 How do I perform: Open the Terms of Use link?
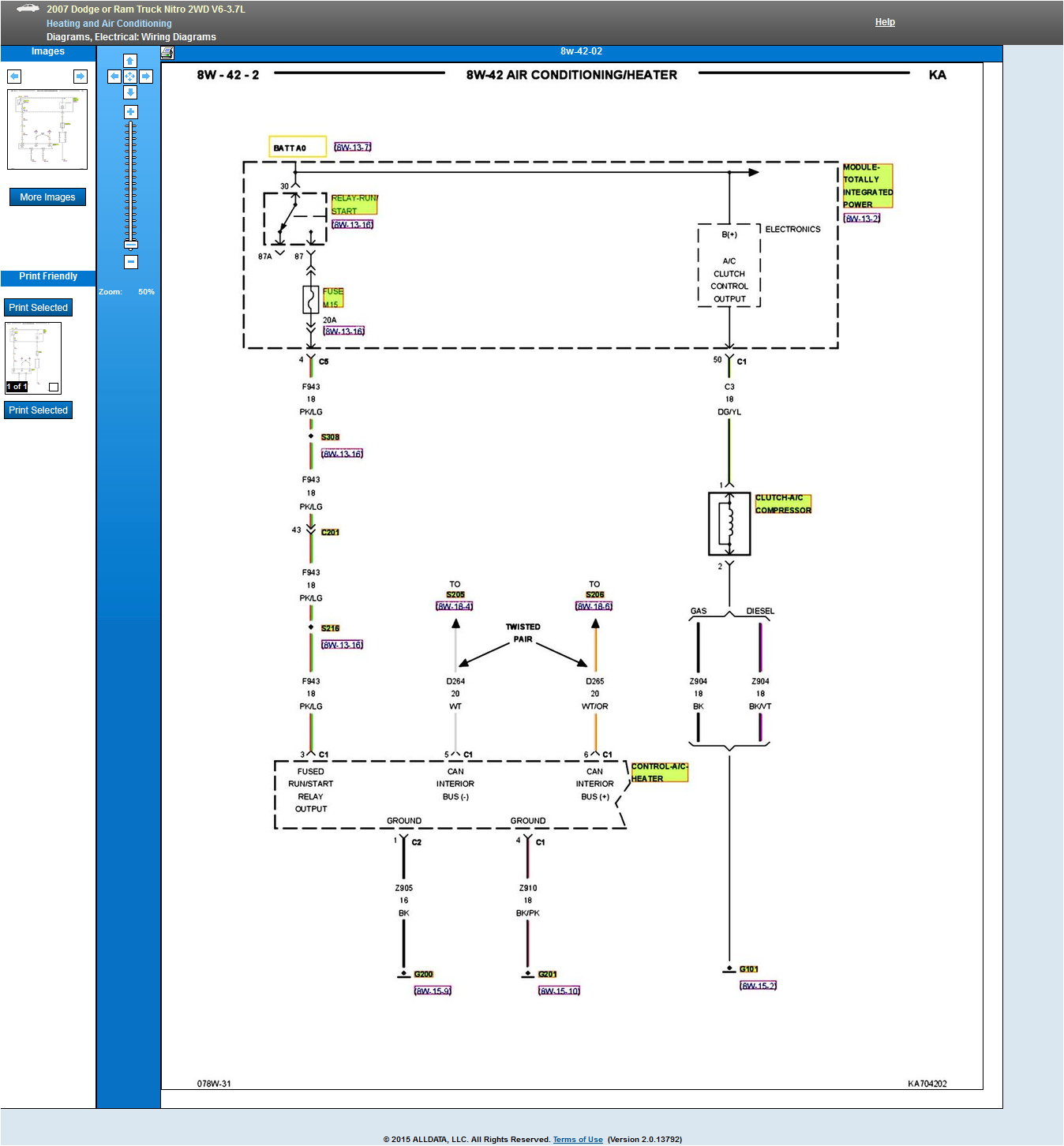(578, 1140)
